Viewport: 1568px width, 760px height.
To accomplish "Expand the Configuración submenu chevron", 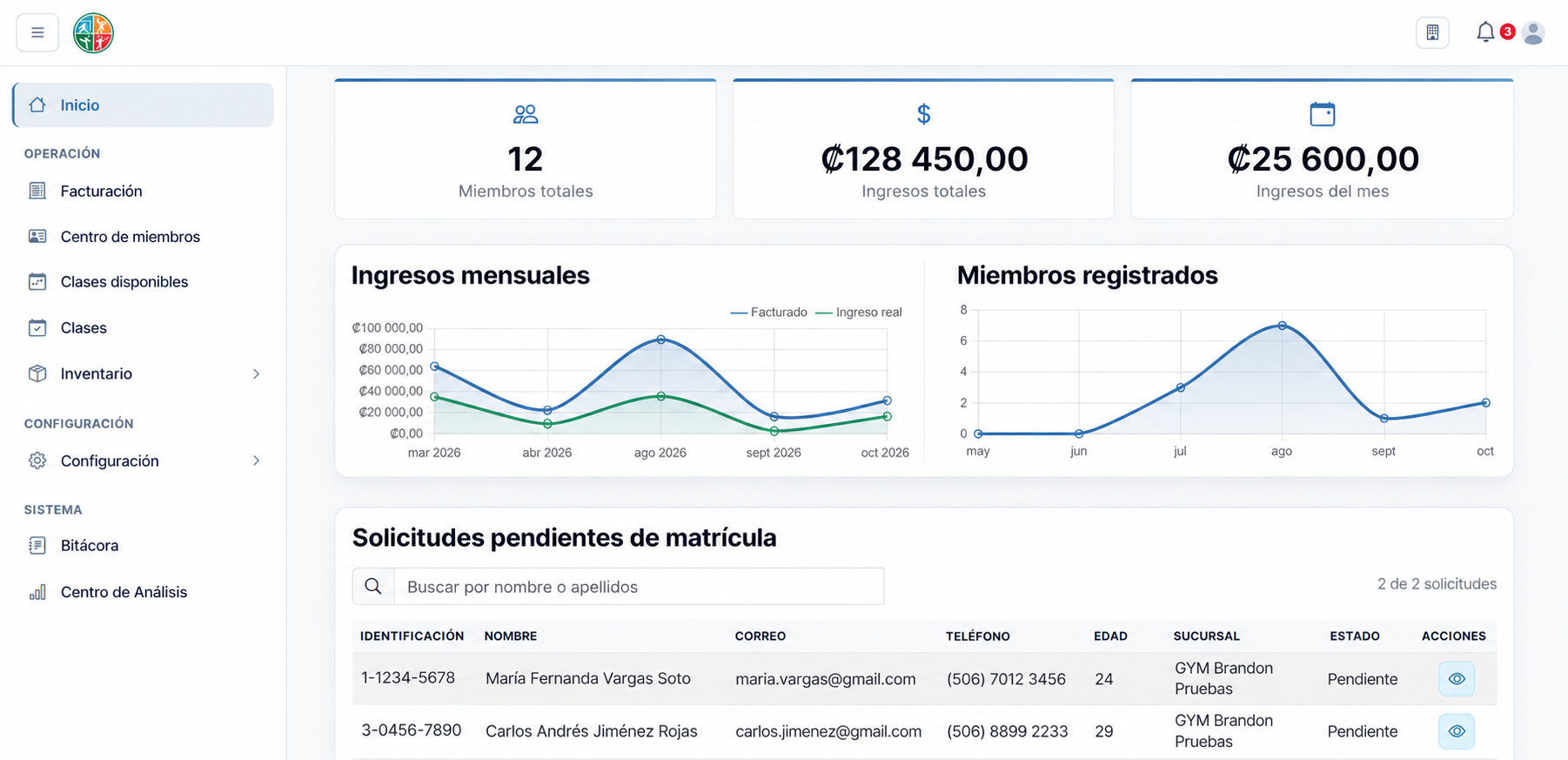I will [x=256, y=461].
